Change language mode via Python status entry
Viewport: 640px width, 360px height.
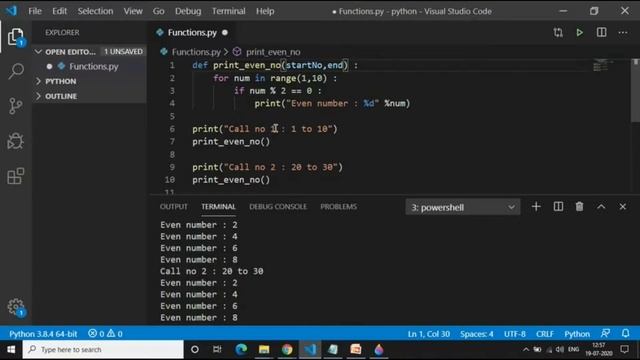(577, 334)
